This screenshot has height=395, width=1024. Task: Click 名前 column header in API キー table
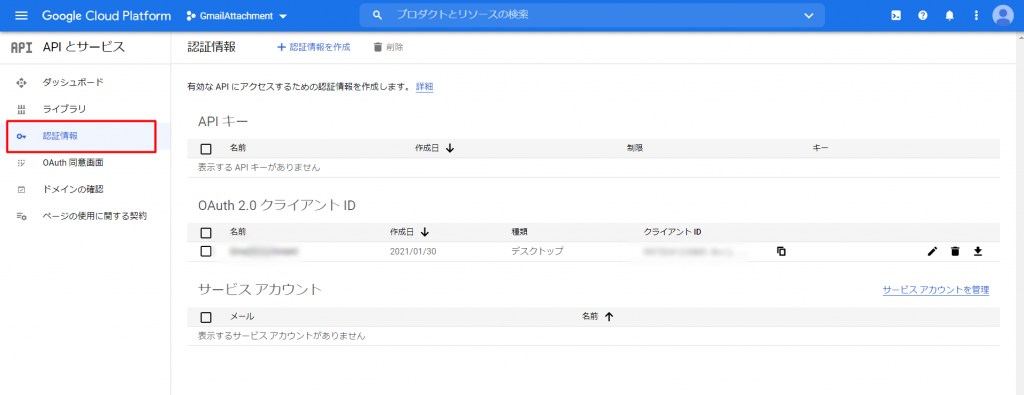(238, 148)
